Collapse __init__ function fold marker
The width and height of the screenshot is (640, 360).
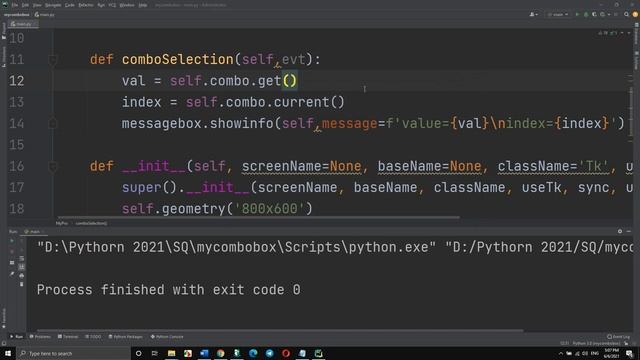(x=53, y=167)
